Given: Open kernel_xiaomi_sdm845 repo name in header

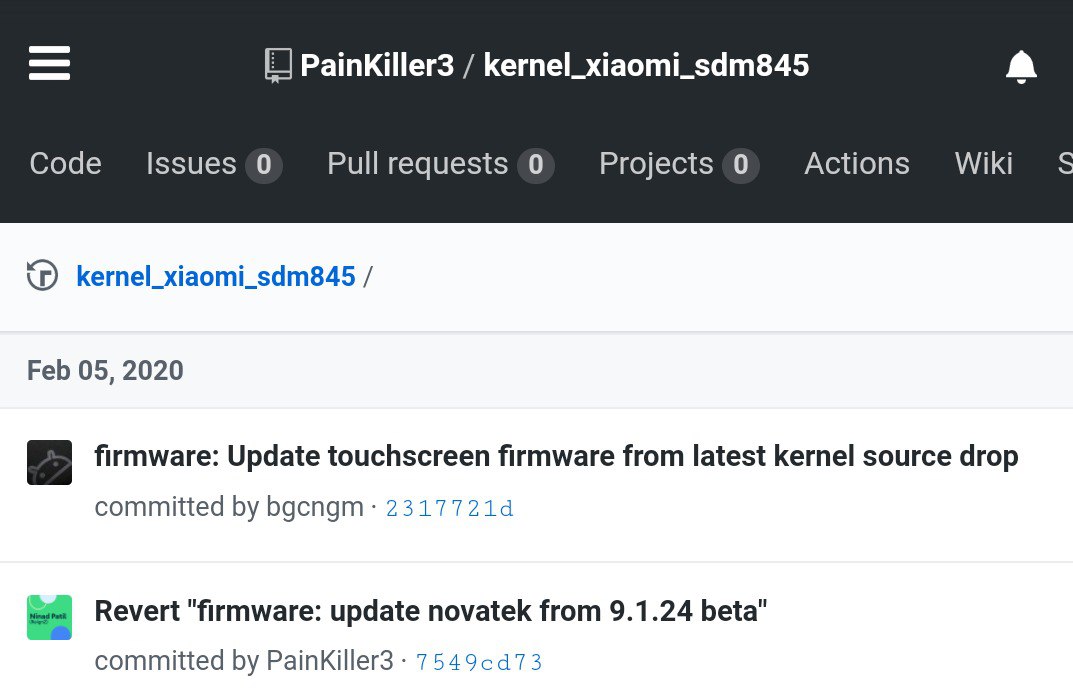Looking at the screenshot, I should click(646, 66).
